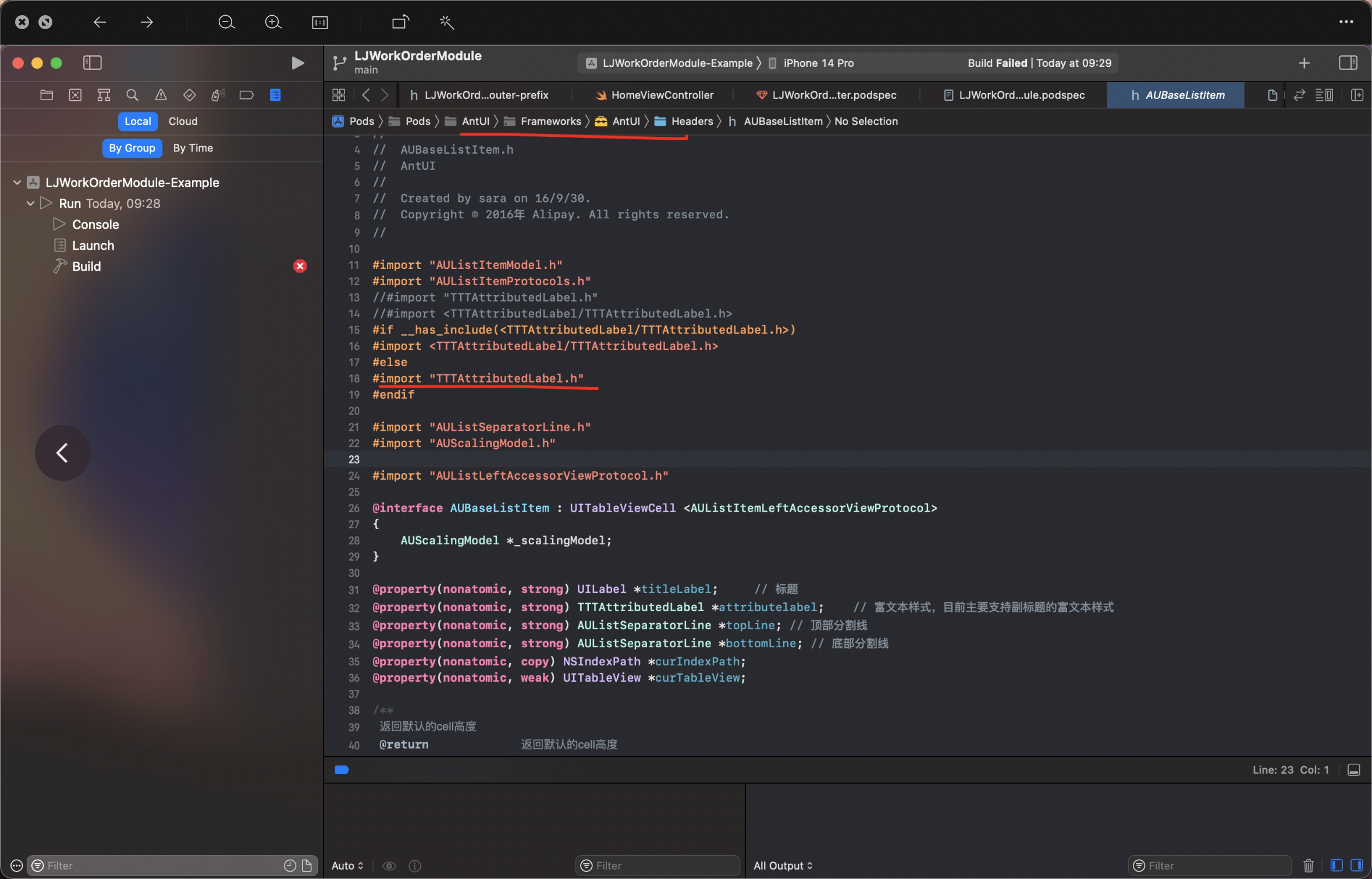
Task: Select the Local reports tab
Action: (x=138, y=121)
